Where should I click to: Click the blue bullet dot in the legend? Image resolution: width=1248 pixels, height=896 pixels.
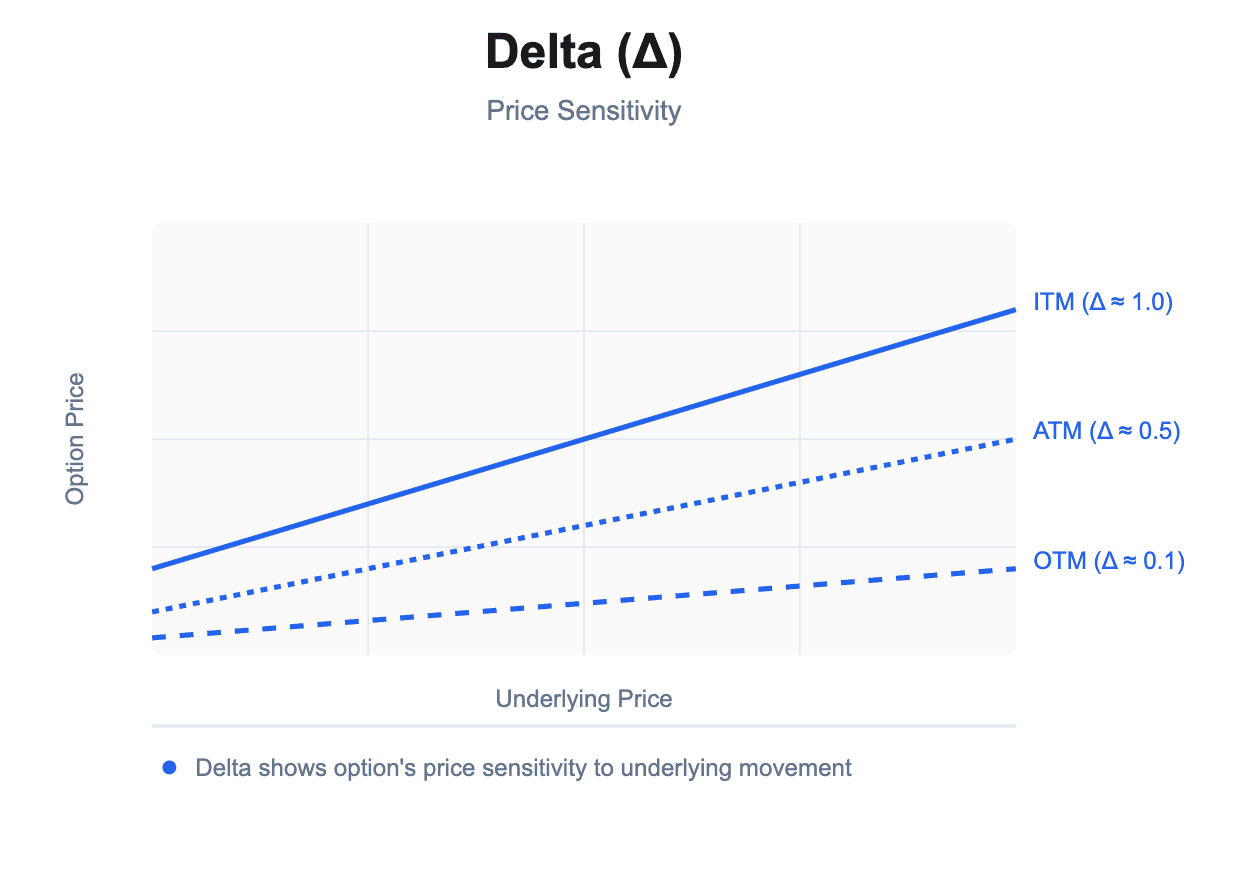(x=169, y=768)
